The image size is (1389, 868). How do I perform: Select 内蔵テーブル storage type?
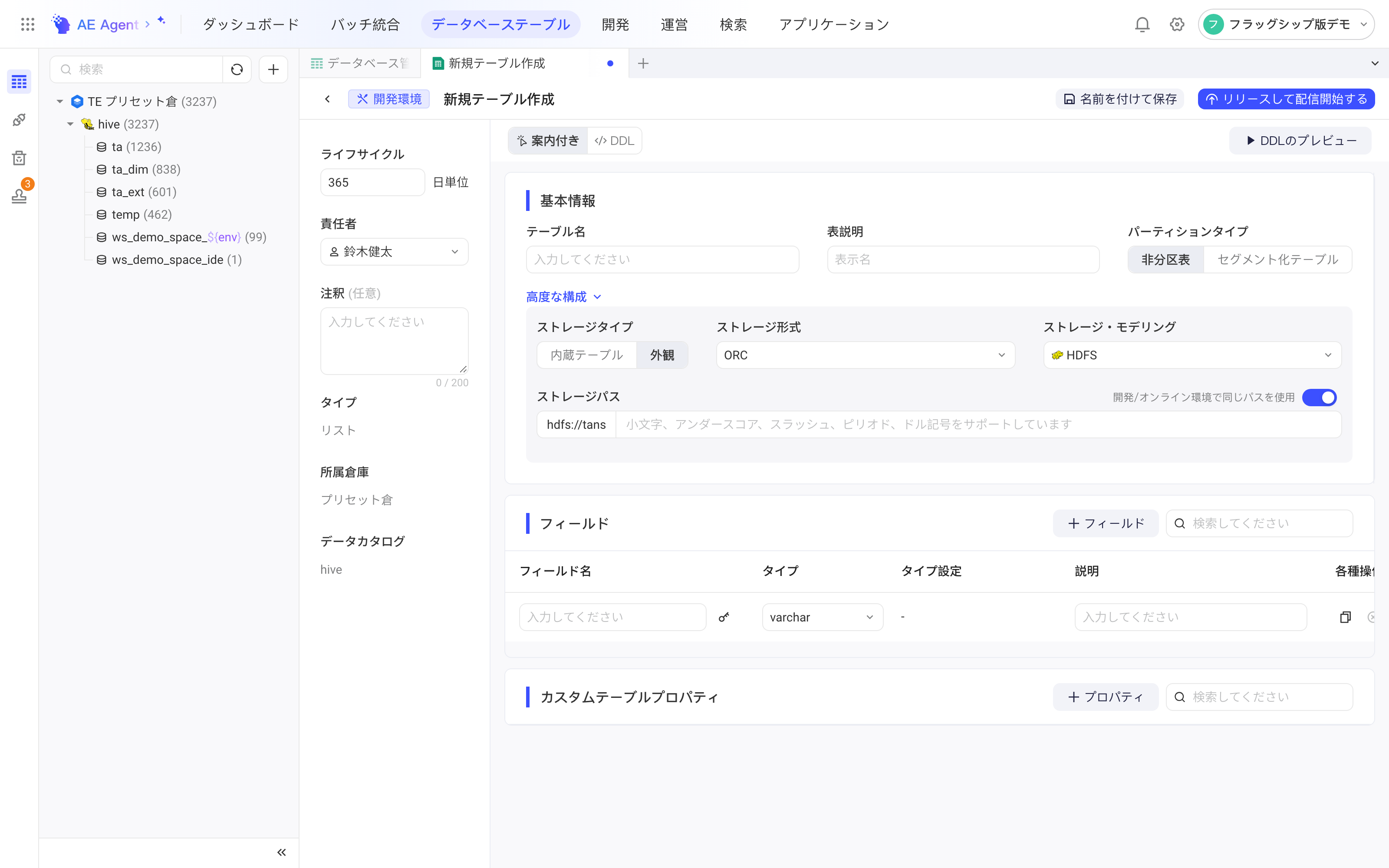click(586, 355)
